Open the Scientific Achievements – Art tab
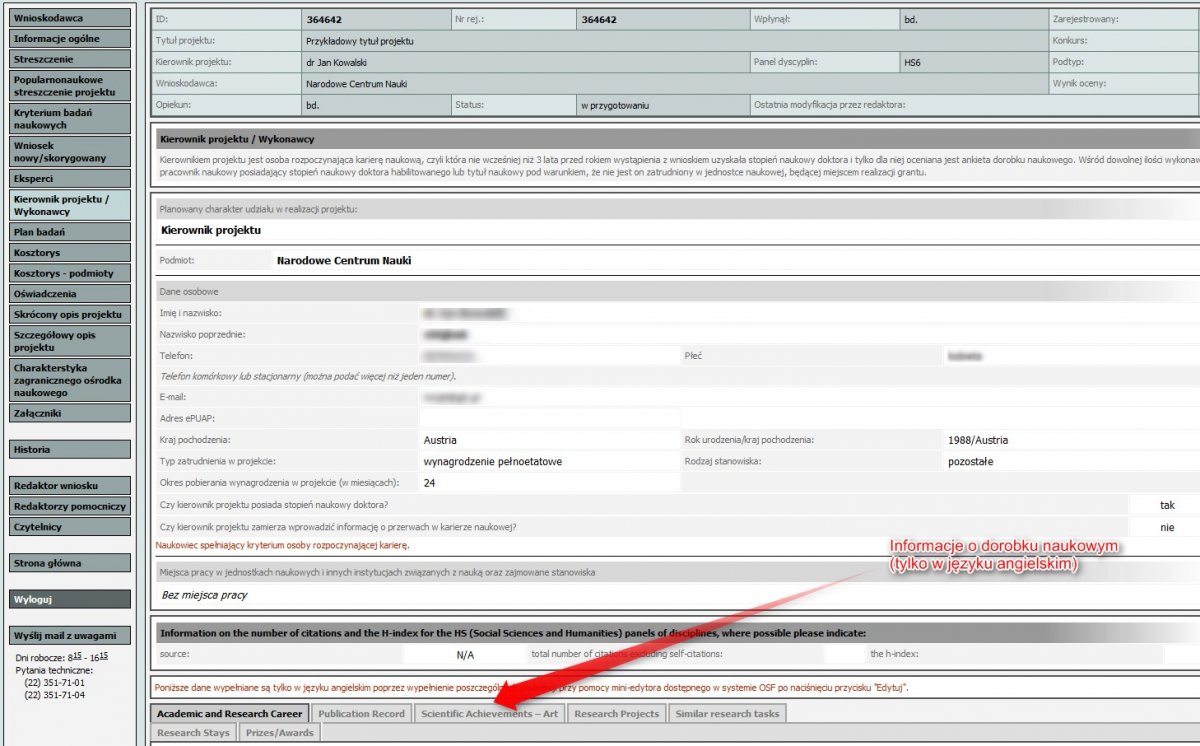Image resolution: width=1200 pixels, height=746 pixels. (x=489, y=714)
